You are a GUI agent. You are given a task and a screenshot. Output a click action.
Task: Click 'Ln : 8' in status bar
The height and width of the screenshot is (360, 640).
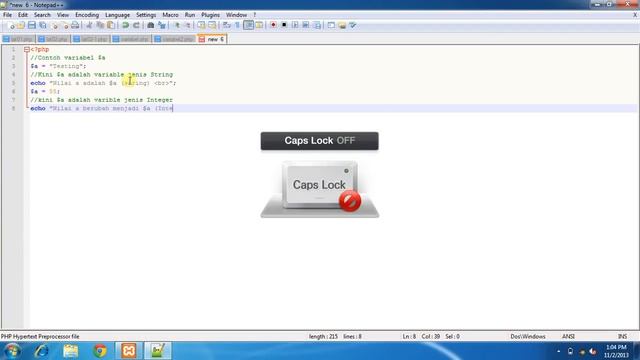[x=409, y=336]
